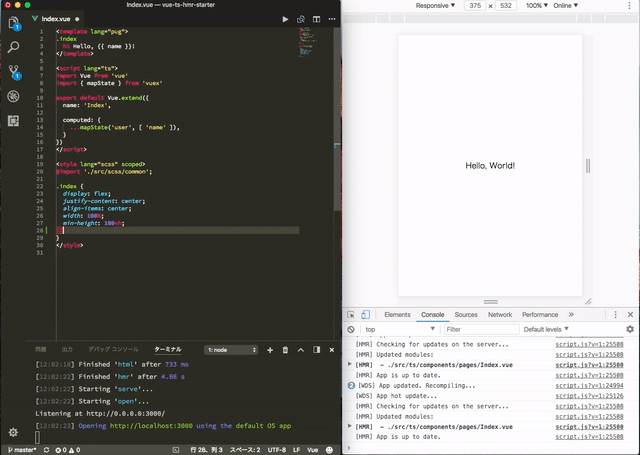Open the Online throttling dropdown
The image size is (640, 455).
[x=565, y=6]
